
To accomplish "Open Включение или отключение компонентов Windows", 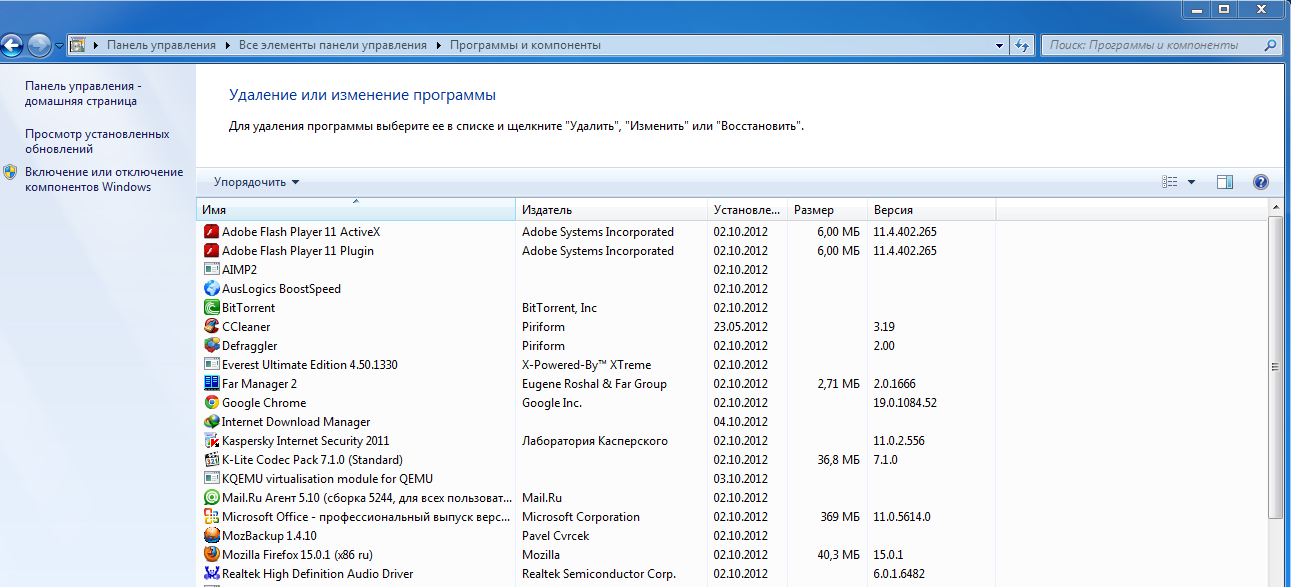I will (104, 179).
